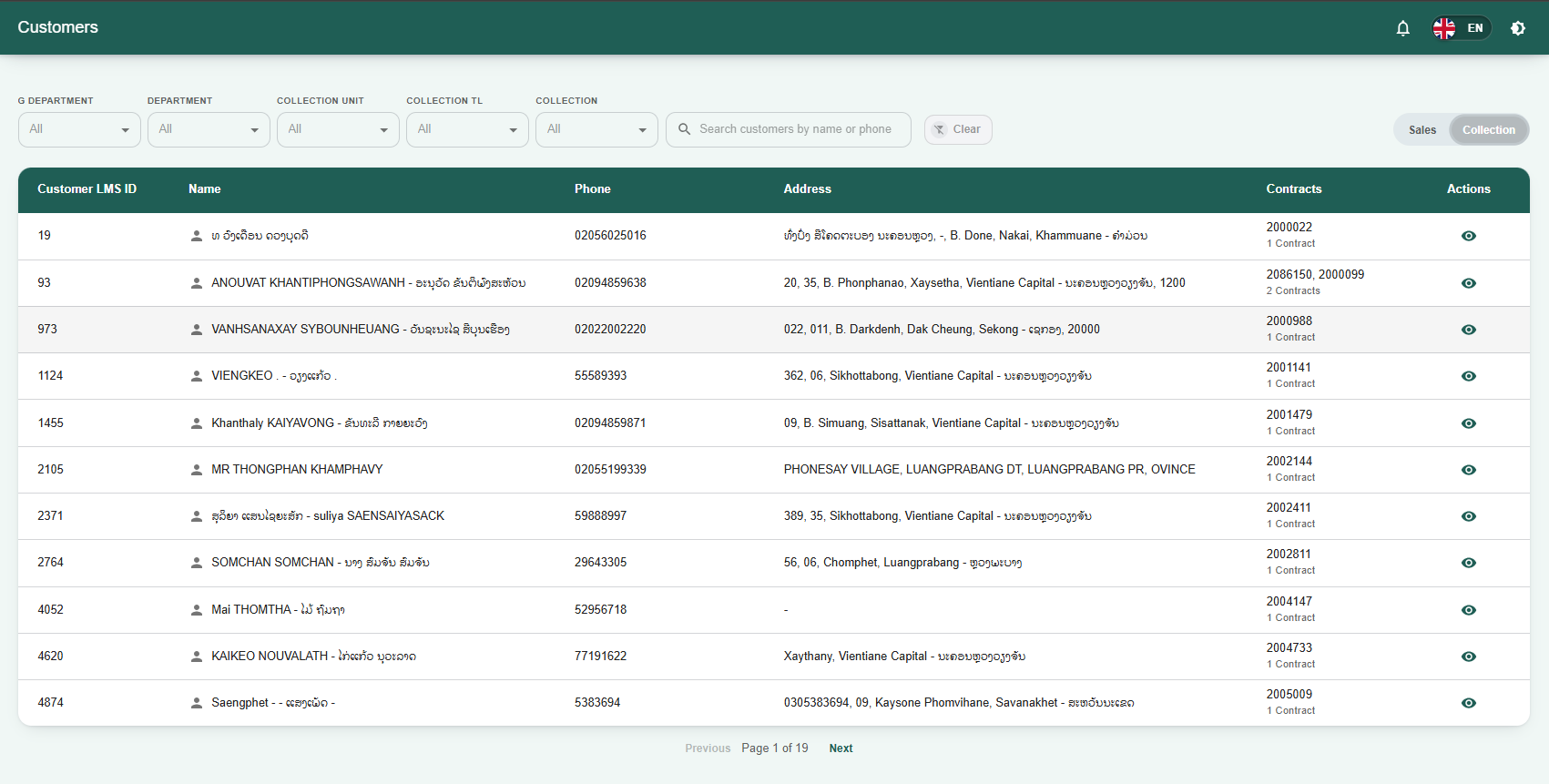Go to Next page

841,748
